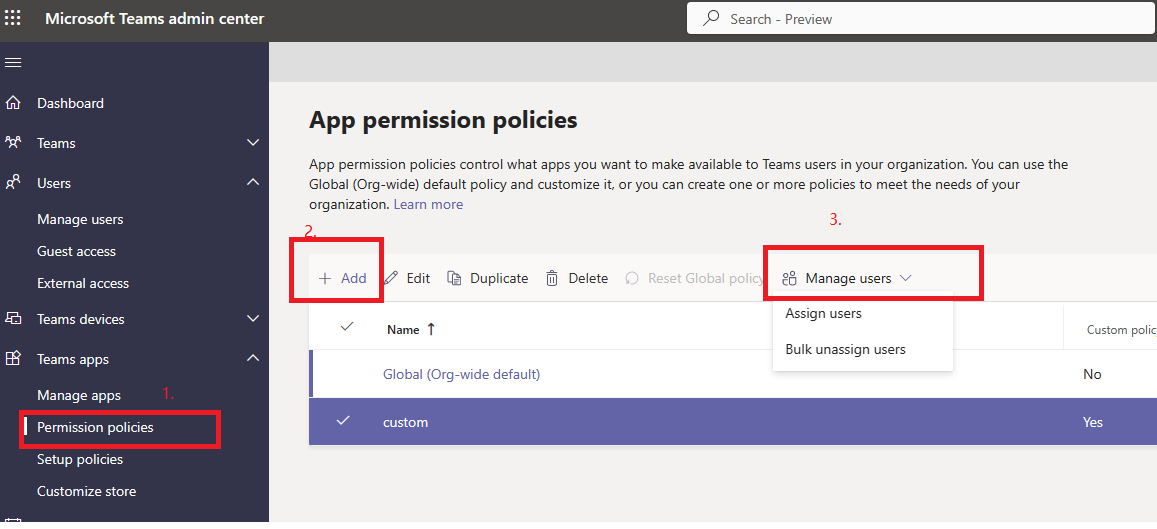Open the Learn more link
The image size is (1157, 529).
coord(428,204)
